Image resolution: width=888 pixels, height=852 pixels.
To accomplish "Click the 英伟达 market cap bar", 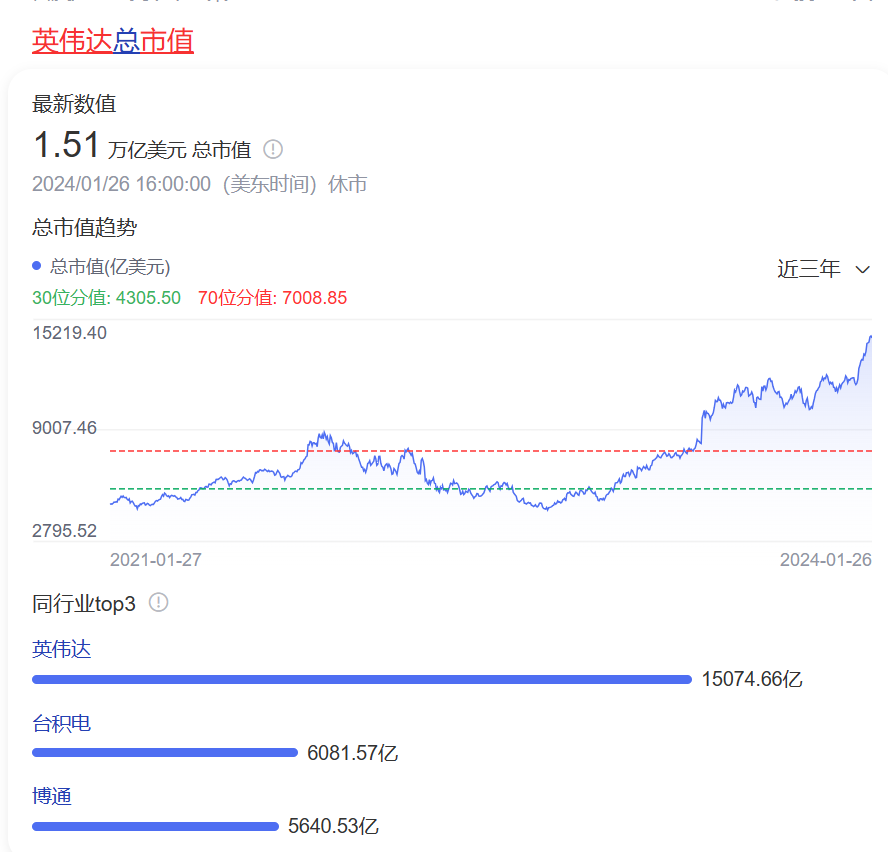I will 362,679.
